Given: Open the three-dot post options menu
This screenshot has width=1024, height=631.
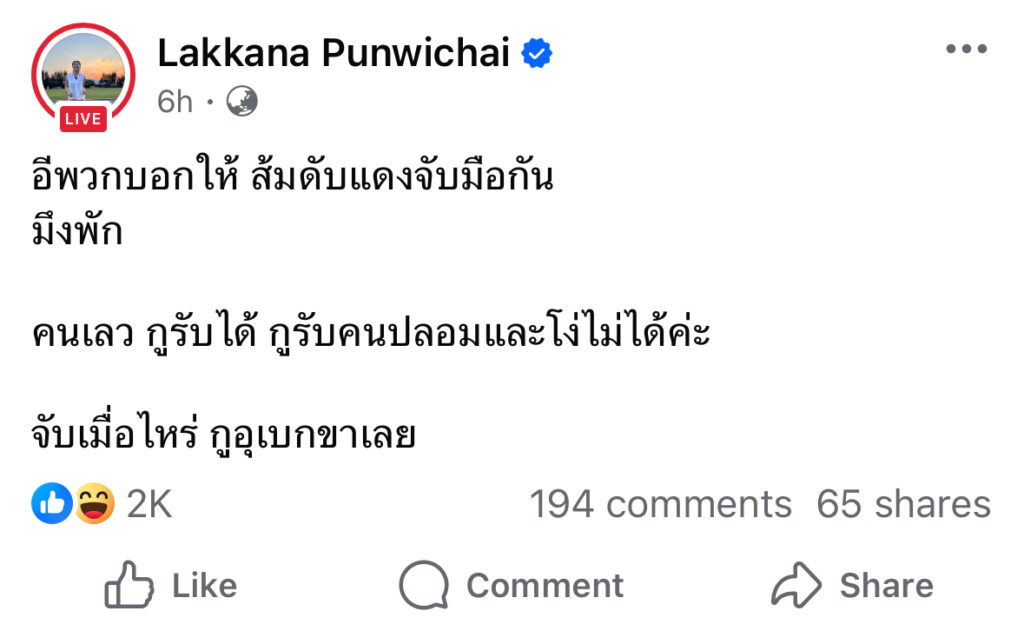Looking at the screenshot, I should point(966,51).
